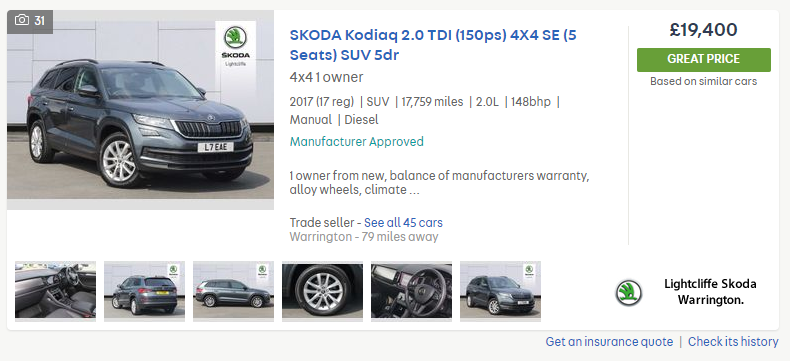The height and width of the screenshot is (361, 790).
Task: Click Check its history link
Action: point(733,342)
